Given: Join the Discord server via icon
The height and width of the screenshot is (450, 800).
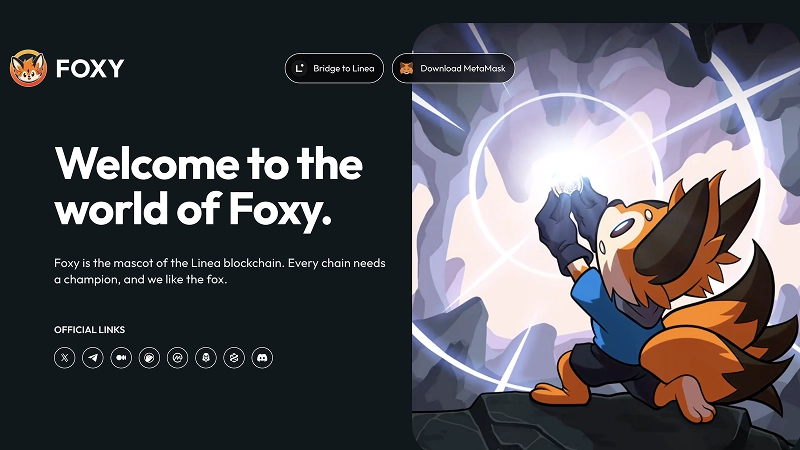Looking at the screenshot, I should click(262, 358).
